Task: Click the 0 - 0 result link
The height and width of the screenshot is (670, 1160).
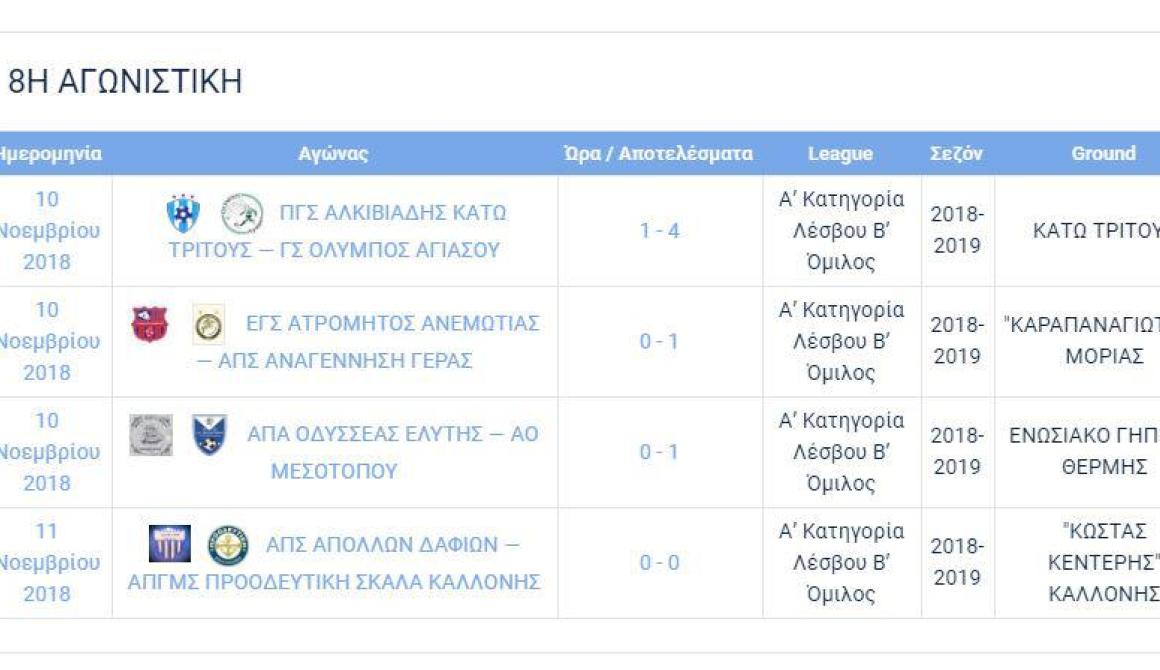Action: pos(659,563)
